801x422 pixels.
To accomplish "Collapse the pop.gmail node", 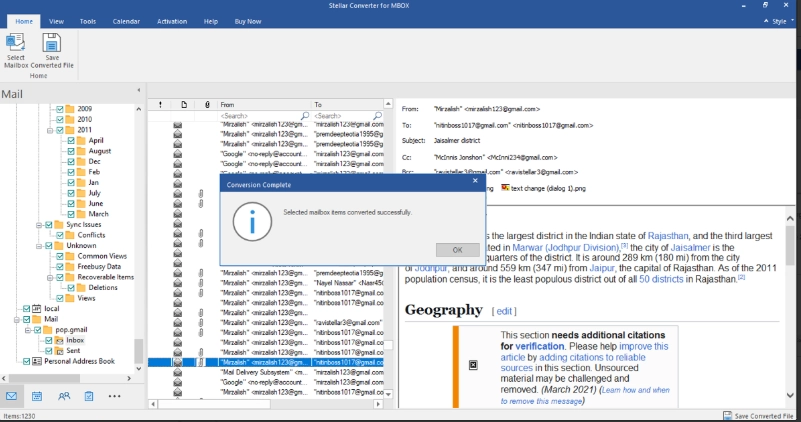I will point(28,330).
